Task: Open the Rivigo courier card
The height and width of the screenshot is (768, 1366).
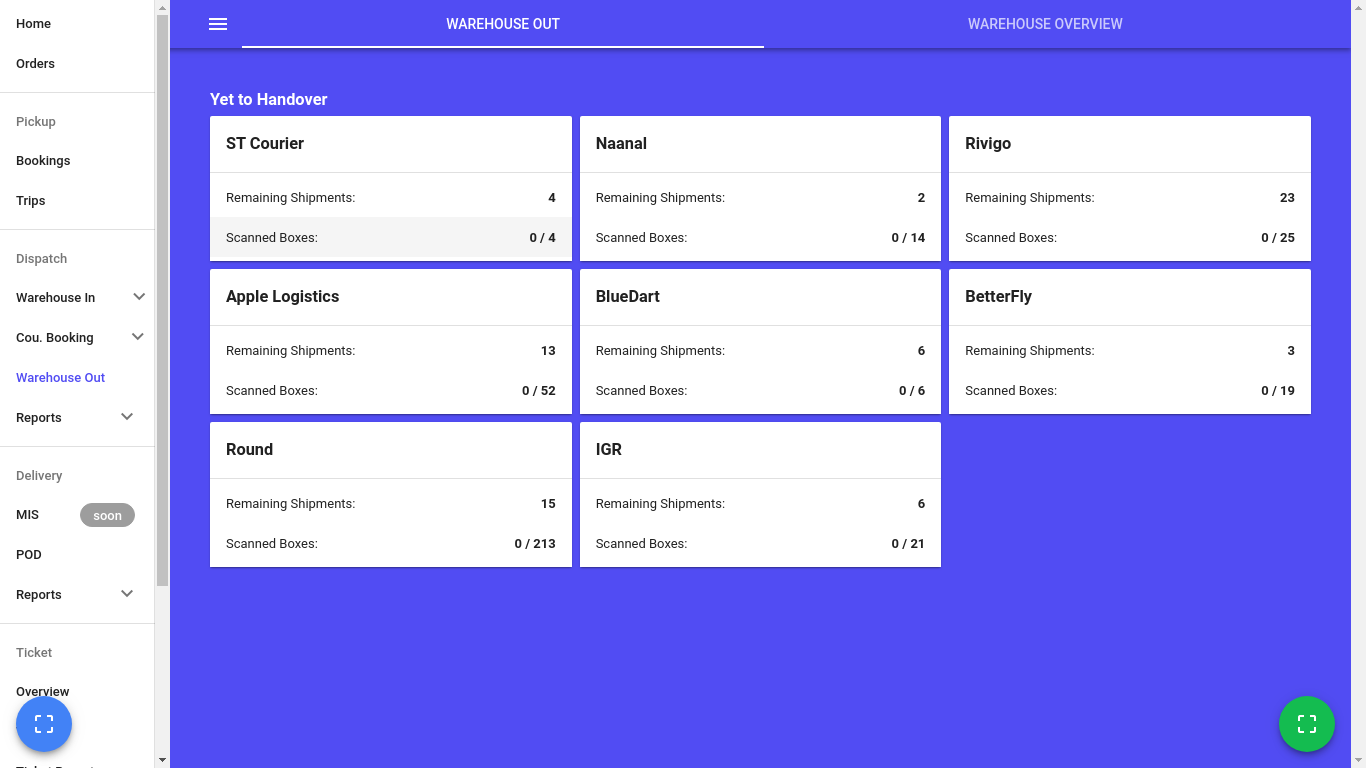Action: click(1129, 144)
